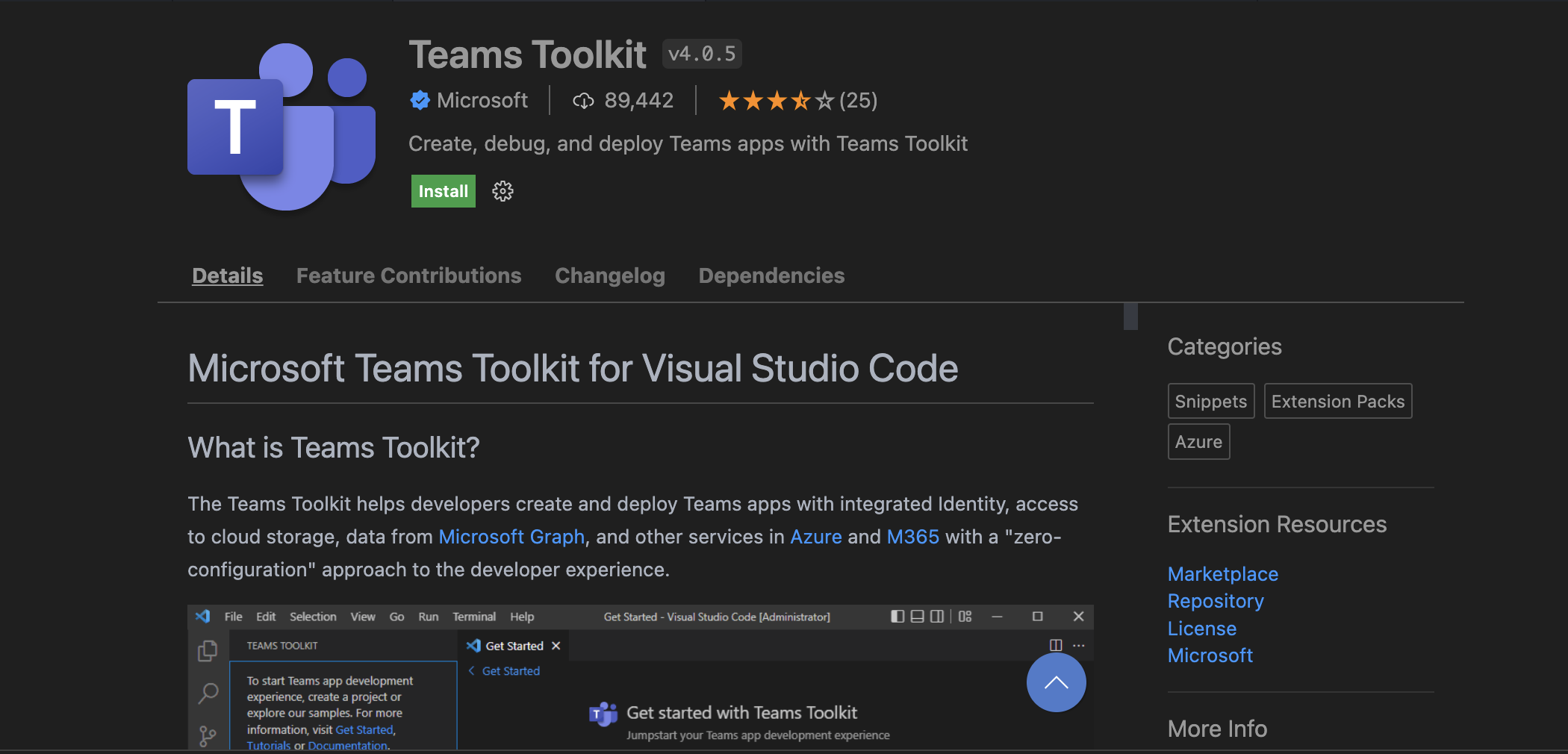The image size is (1568, 754).
Task: Click the Extension Resources heading
Action: (1277, 524)
